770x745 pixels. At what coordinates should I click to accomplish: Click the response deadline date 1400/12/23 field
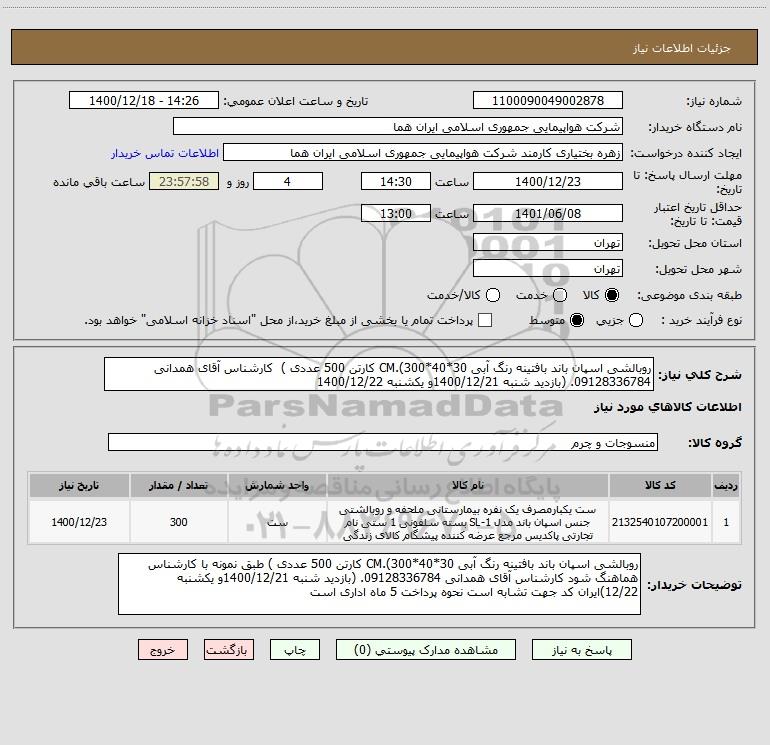(x=548, y=181)
